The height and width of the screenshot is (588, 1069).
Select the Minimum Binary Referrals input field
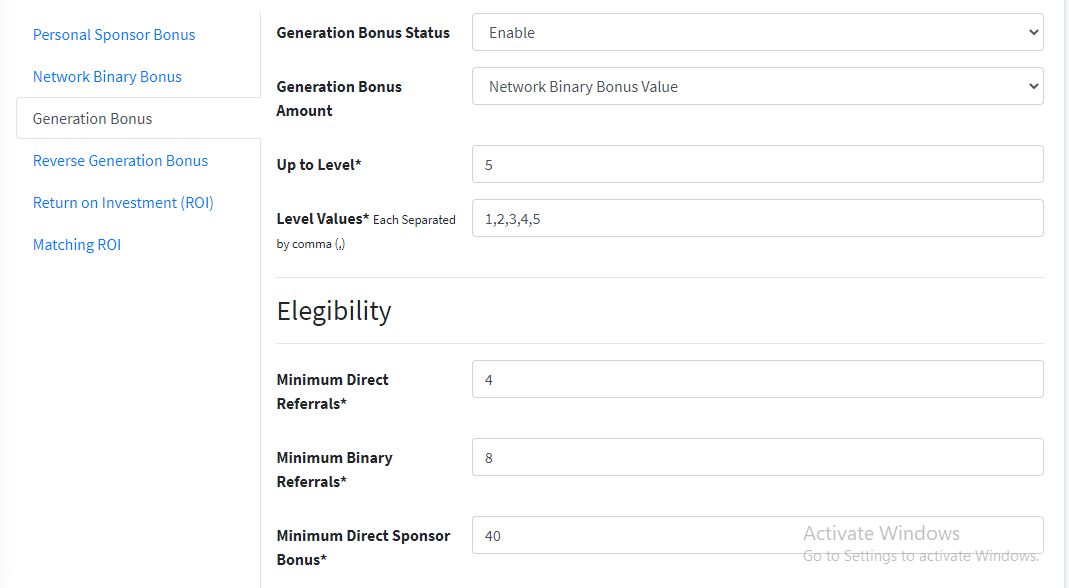click(x=757, y=458)
